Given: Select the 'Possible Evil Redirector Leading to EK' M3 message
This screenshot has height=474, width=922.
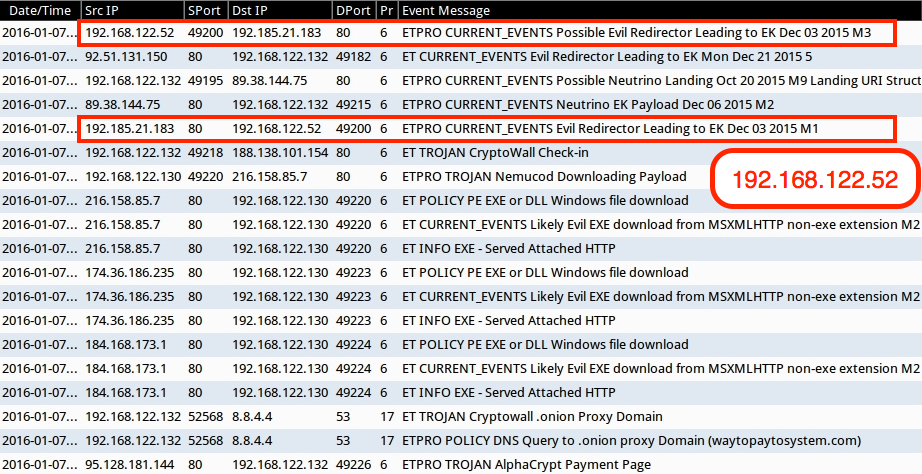Looking at the screenshot, I should [x=637, y=33].
